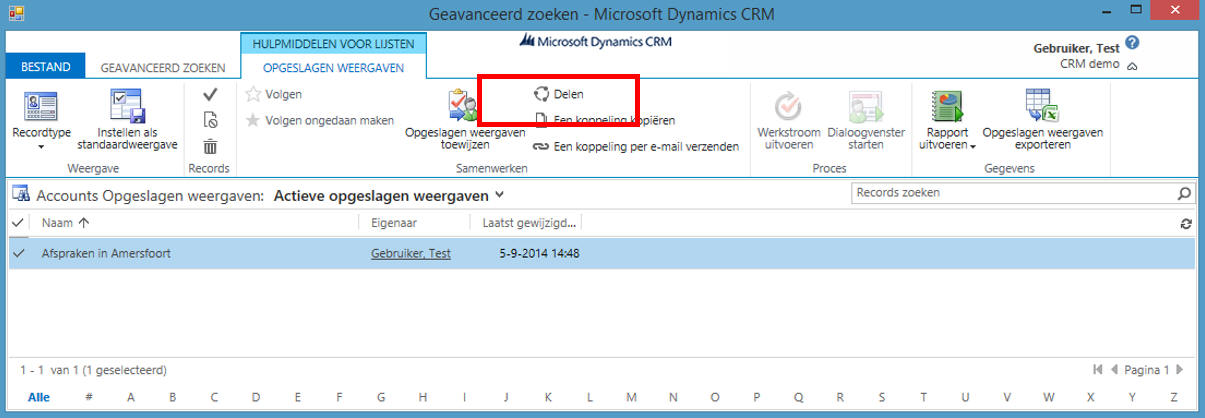Viewport: 1205px width, 418px height.
Task: Click Volgen ongedaan maken star button
Action: [x=320, y=120]
